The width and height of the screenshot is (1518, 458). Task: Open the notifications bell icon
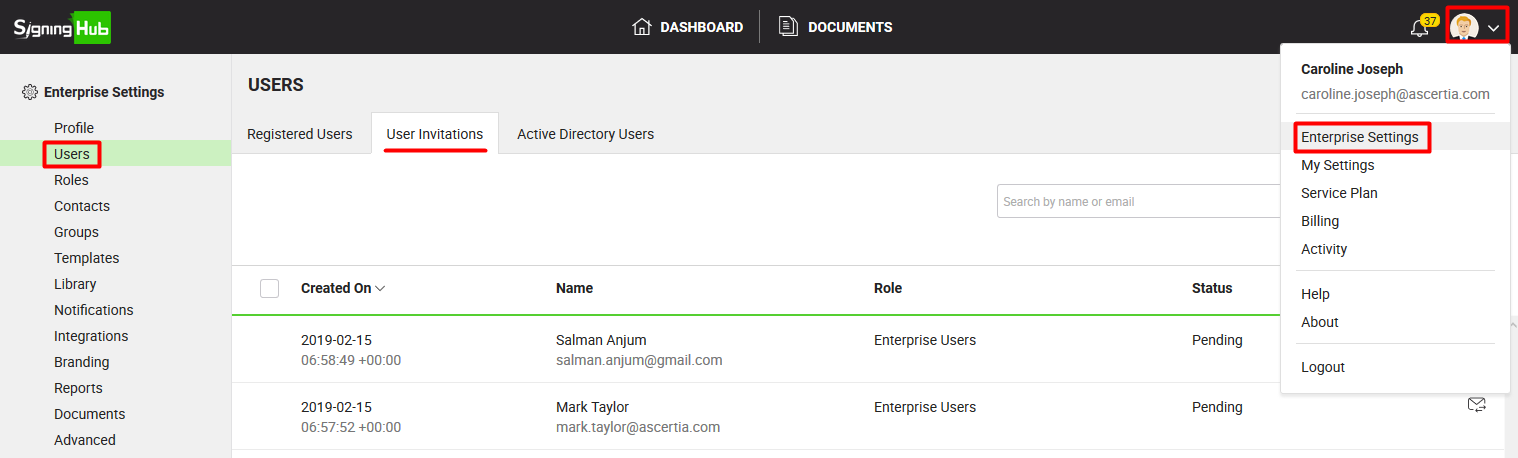click(x=1419, y=28)
